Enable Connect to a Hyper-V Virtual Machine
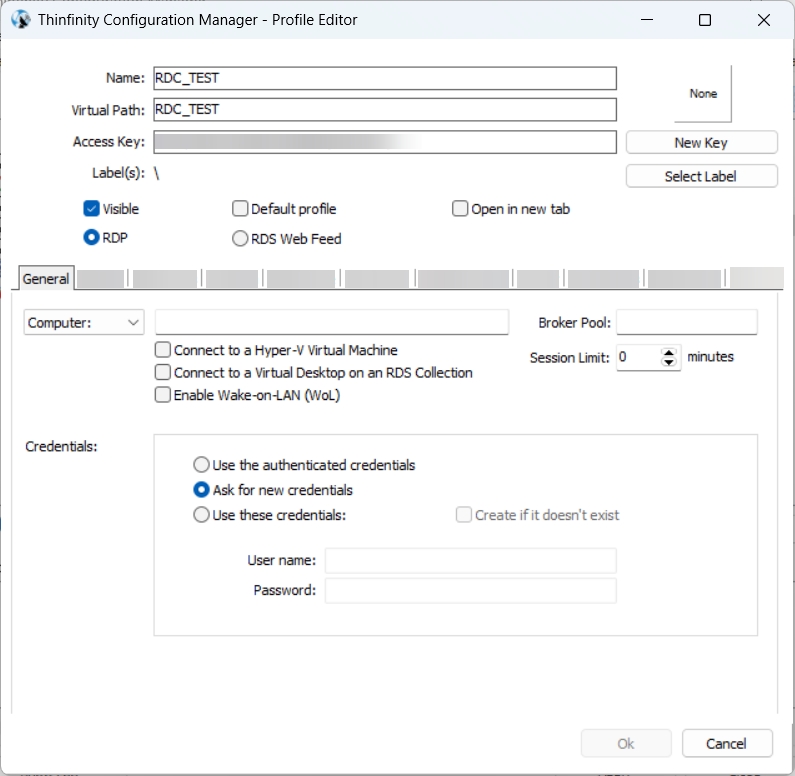This screenshot has height=776, width=795. pos(163,350)
